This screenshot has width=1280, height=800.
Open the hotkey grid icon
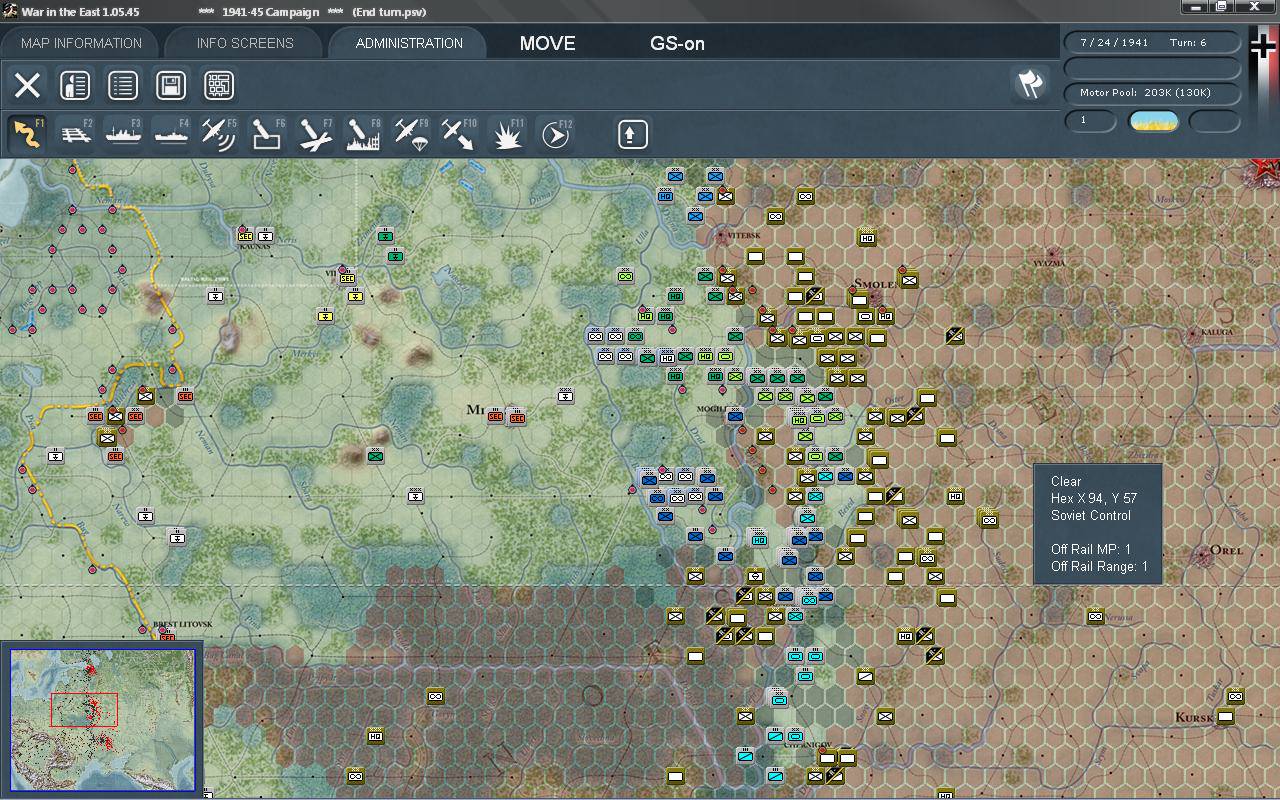point(219,85)
